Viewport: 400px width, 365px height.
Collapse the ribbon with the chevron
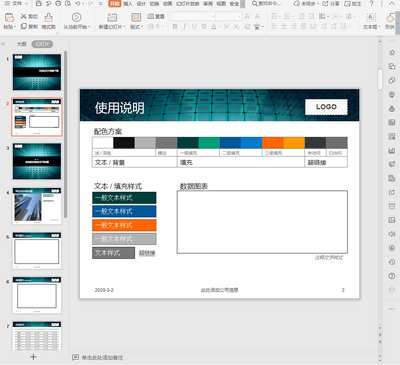click(392, 4)
